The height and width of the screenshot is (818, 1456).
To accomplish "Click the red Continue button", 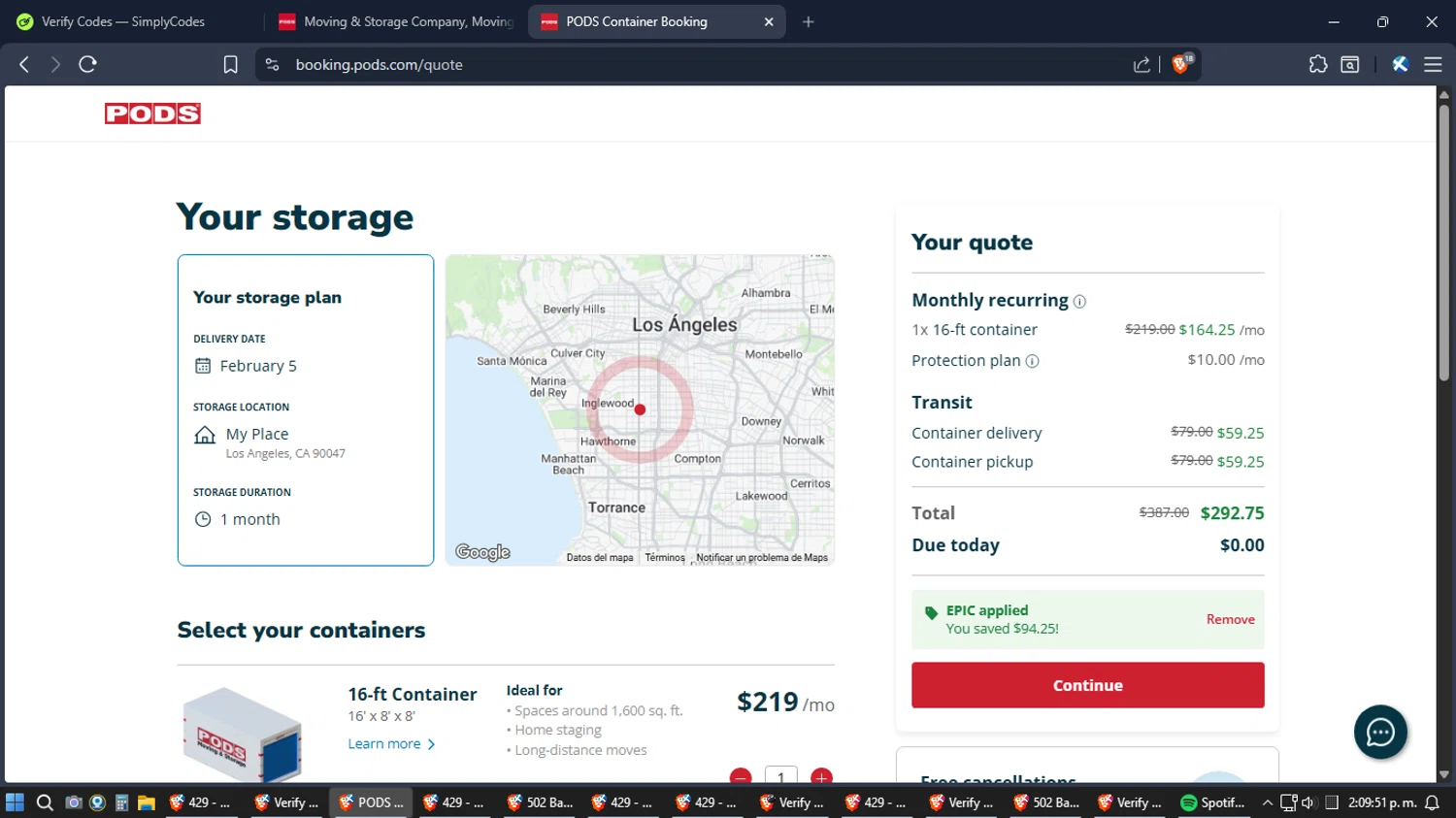I will pyautogui.click(x=1087, y=685).
